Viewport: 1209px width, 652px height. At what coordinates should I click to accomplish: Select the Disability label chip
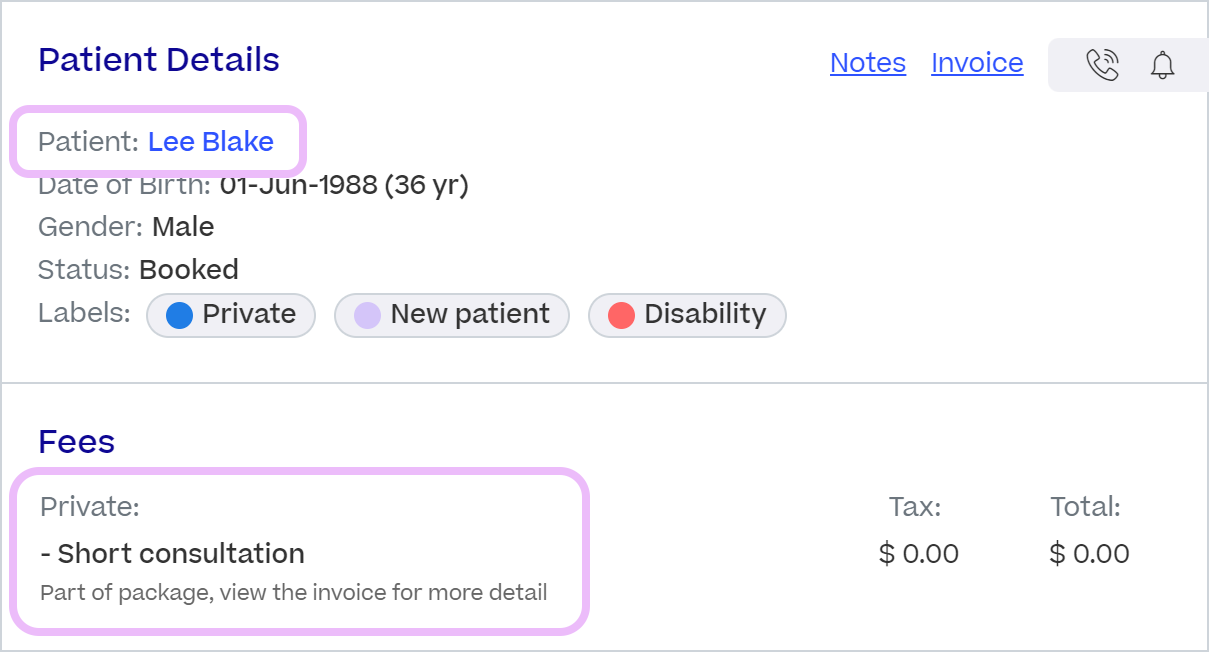pos(687,315)
